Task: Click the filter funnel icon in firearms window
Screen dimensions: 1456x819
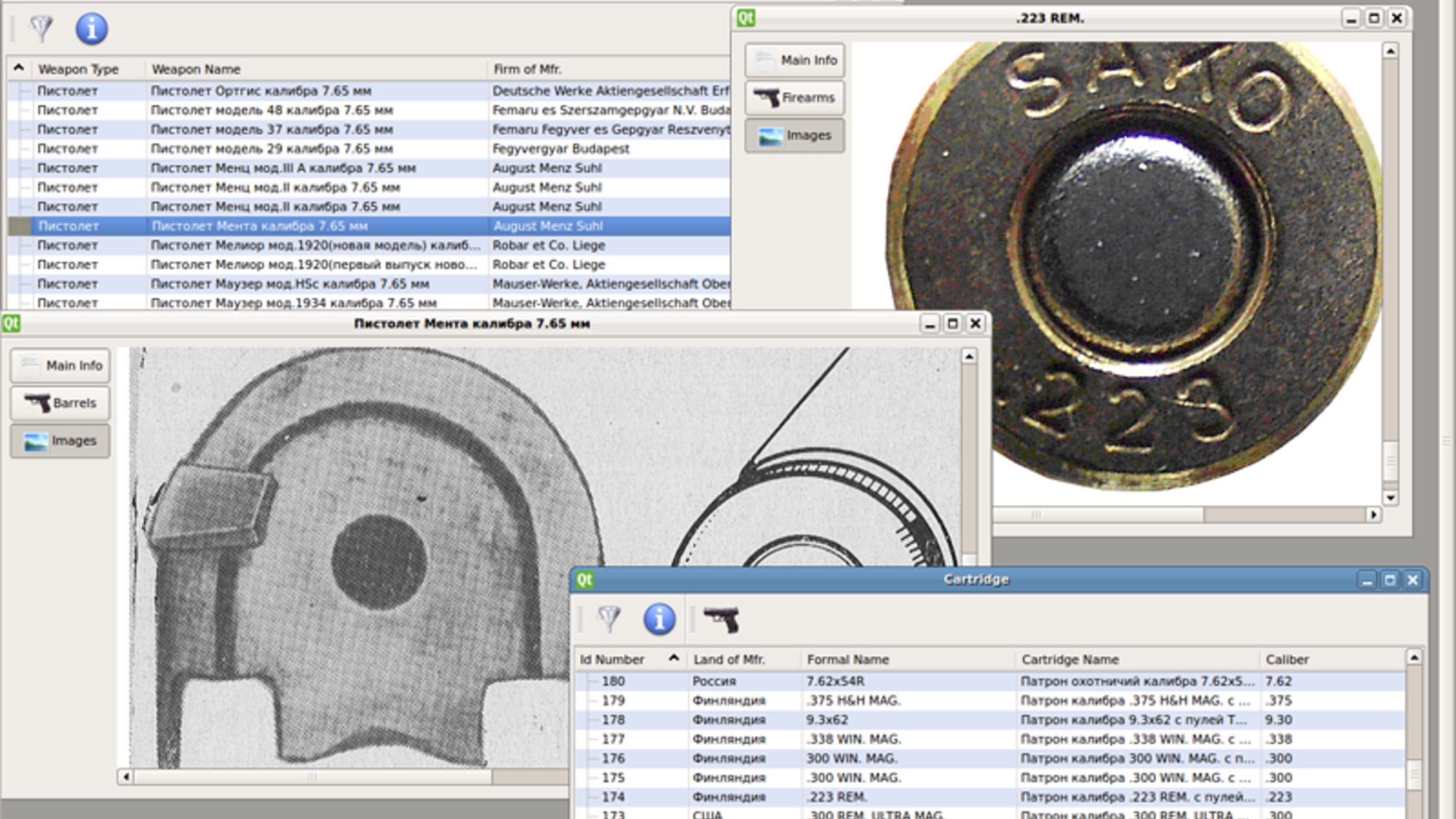Action: [x=41, y=28]
